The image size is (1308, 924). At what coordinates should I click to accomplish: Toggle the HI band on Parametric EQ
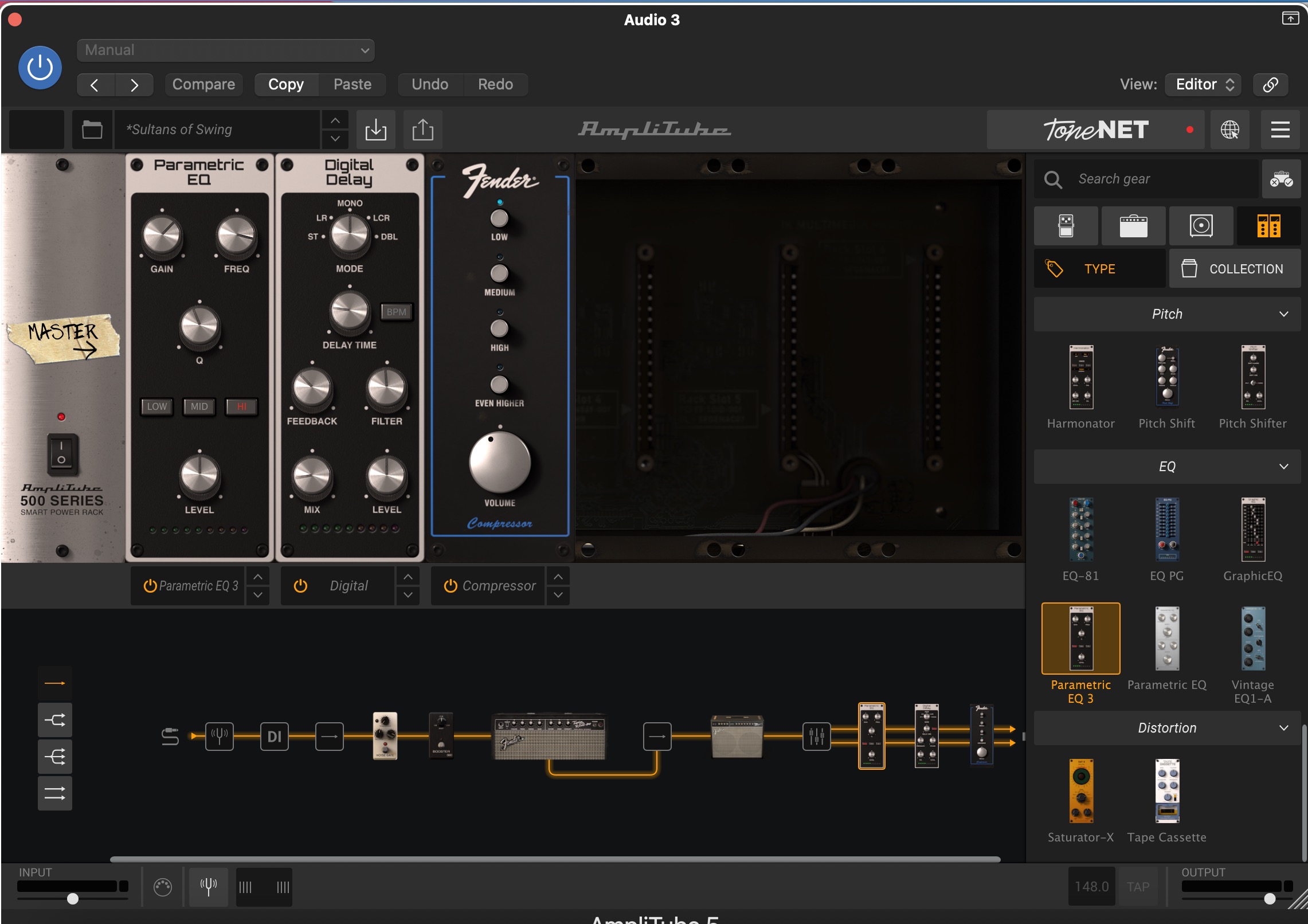[x=241, y=406]
